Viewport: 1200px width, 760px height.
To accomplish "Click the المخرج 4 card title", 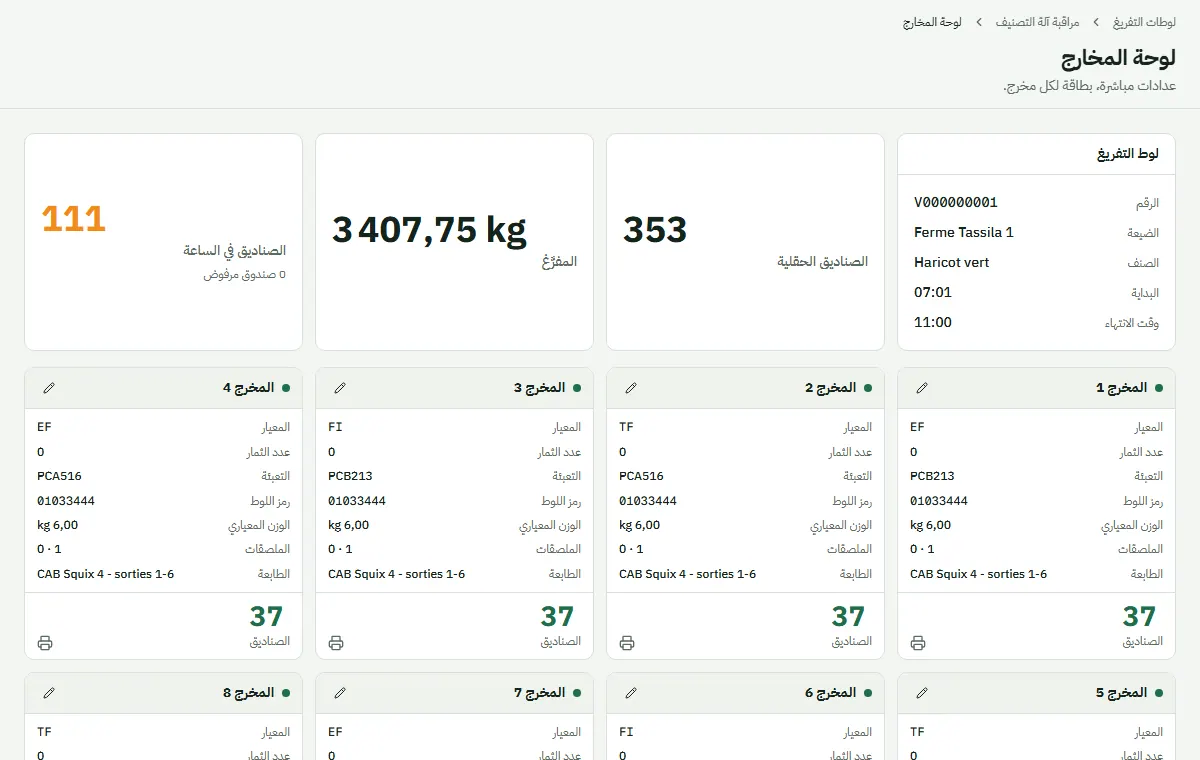I will point(249,388).
